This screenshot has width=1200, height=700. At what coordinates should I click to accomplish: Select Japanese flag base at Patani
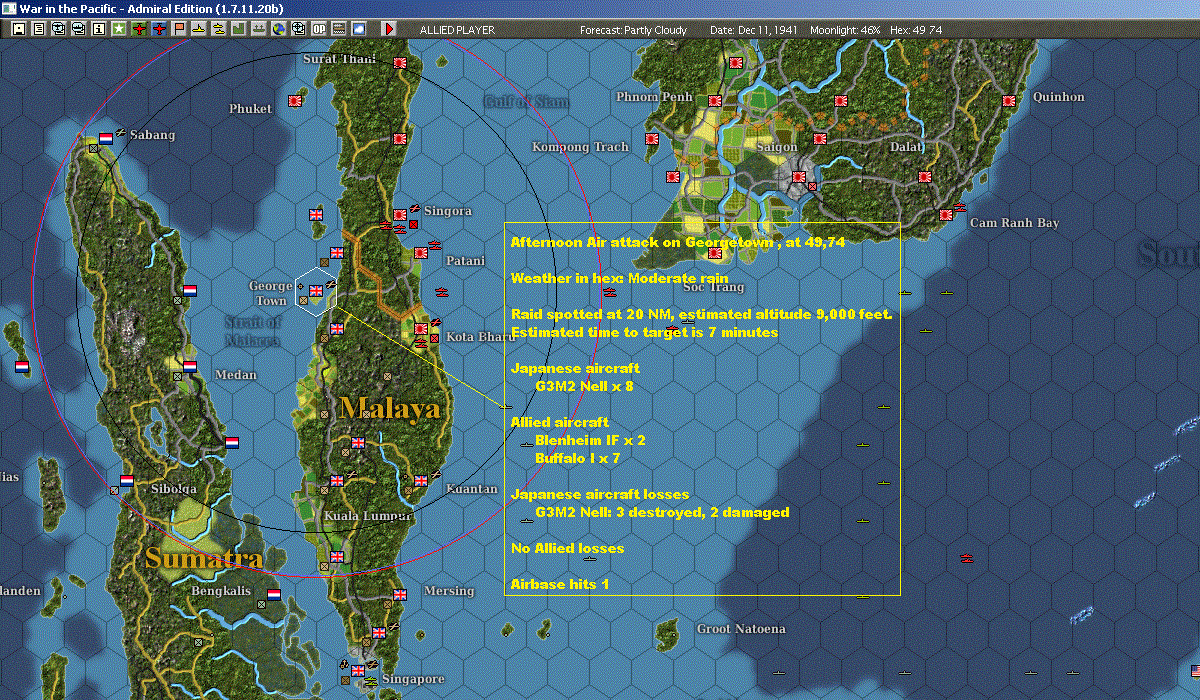(421, 252)
